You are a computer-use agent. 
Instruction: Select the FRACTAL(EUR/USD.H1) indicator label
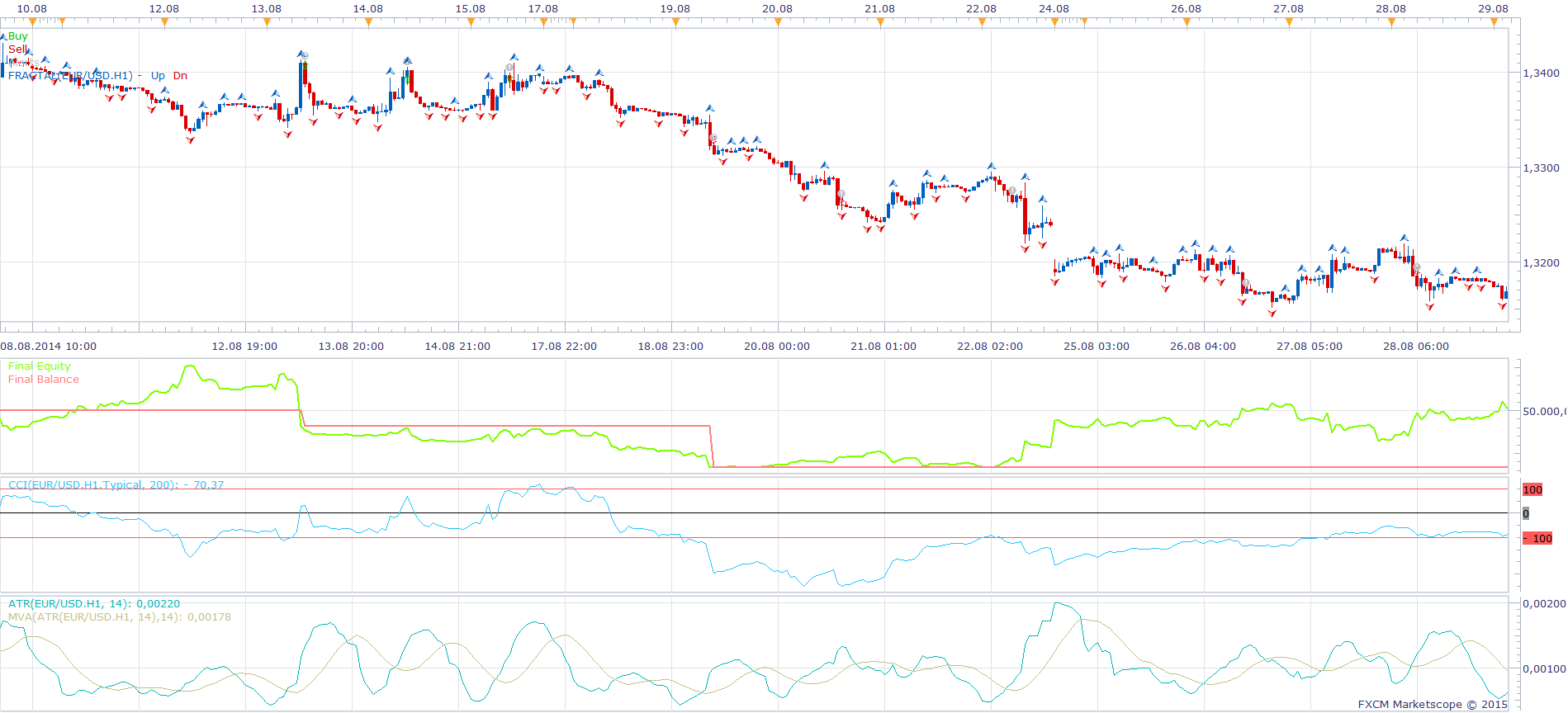click(70, 76)
